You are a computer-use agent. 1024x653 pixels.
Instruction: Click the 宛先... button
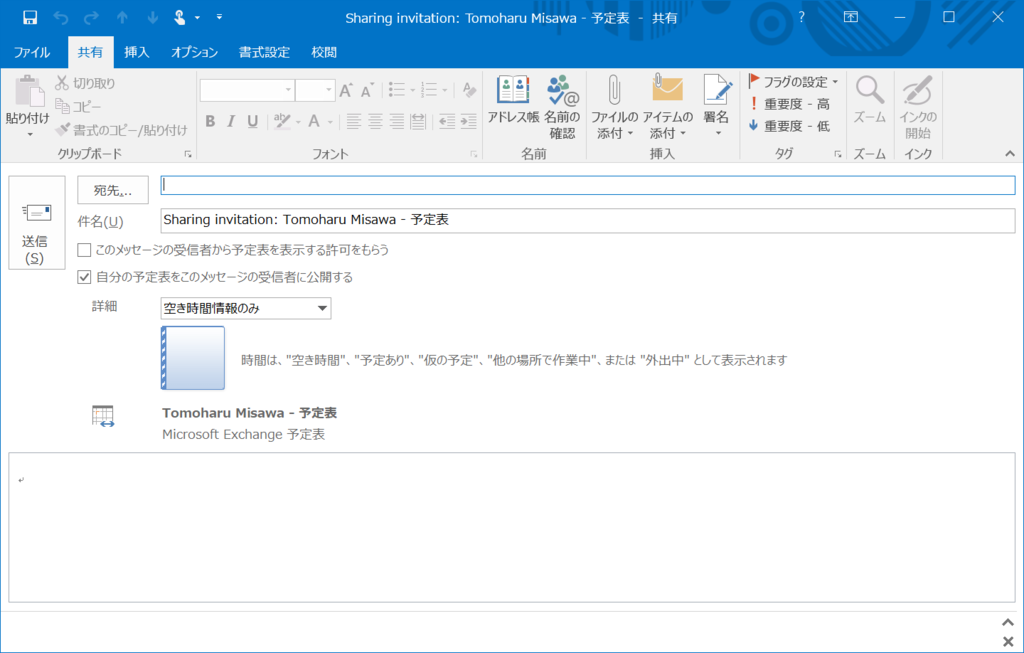[113, 190]
